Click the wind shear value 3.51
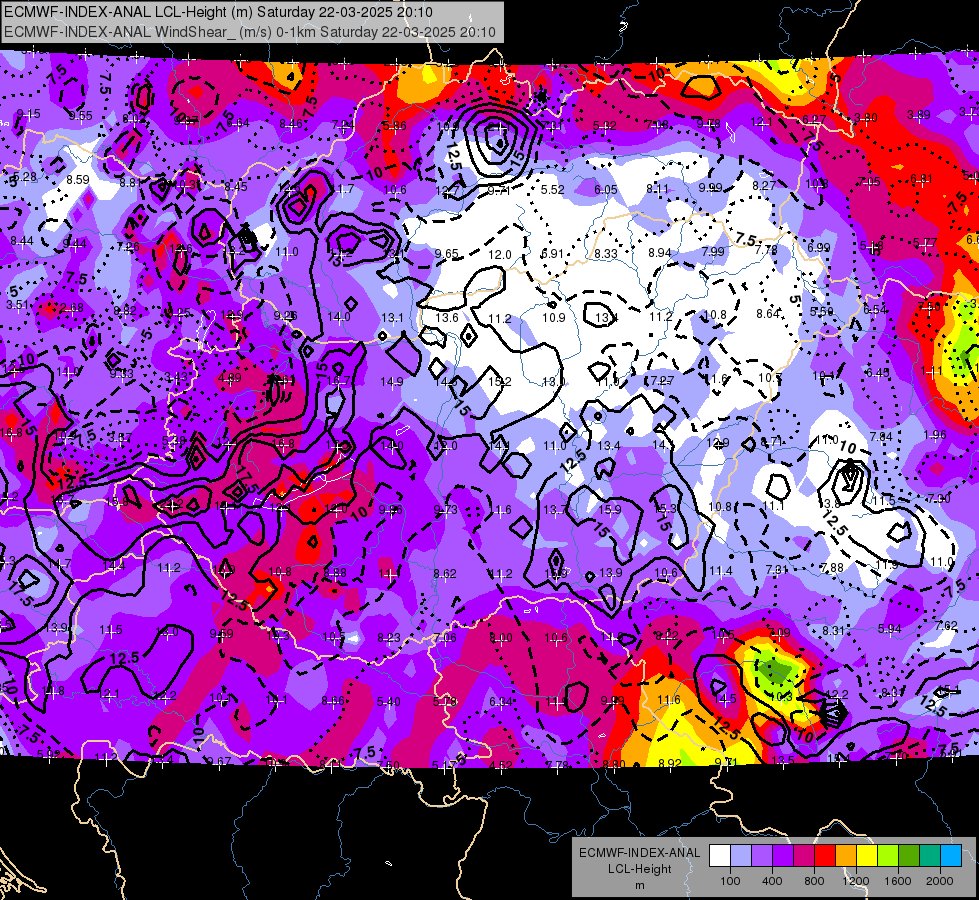 (x=17, y=305)
